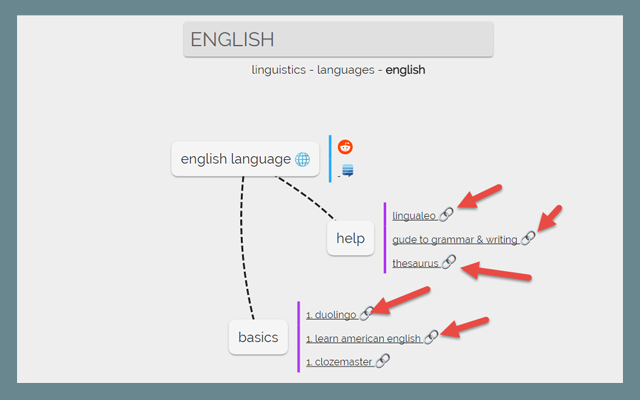Follow the thesaurus link
This screenshot has width=640, height=400.
(416, 263)
